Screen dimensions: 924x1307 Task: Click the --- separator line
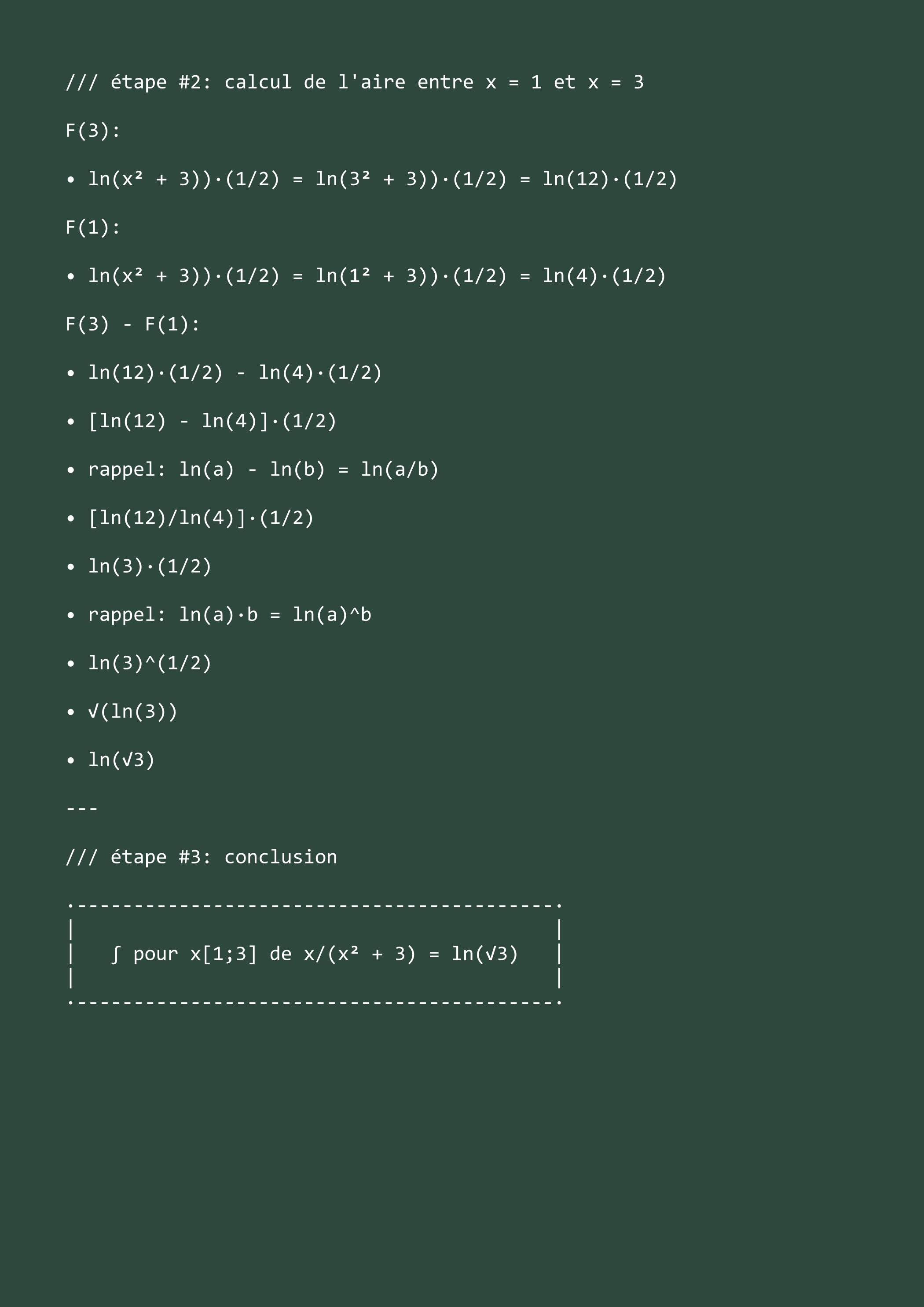(82, 808)
